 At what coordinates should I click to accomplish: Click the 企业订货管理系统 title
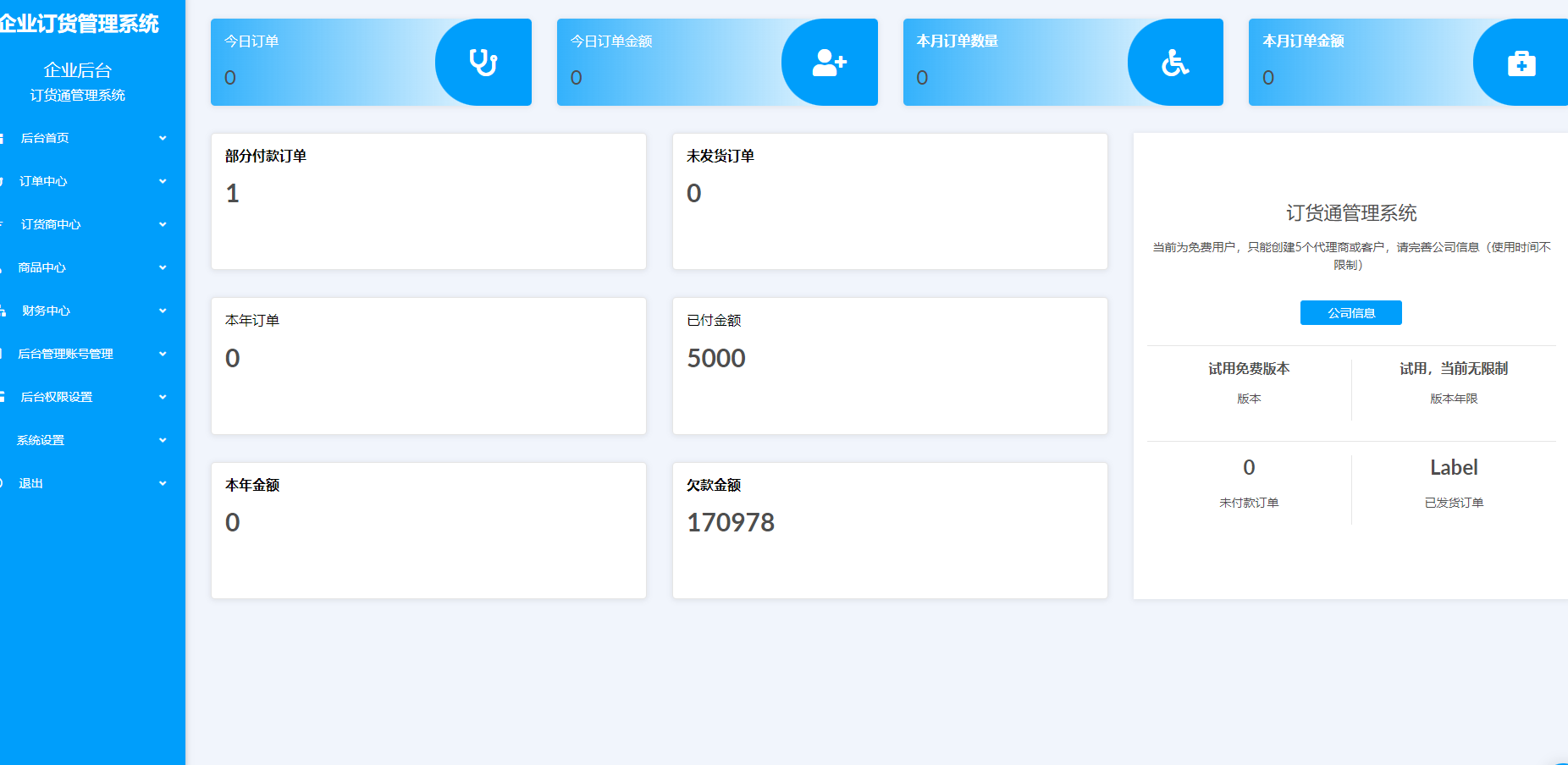pyautogui.click(x=79, y=24)
